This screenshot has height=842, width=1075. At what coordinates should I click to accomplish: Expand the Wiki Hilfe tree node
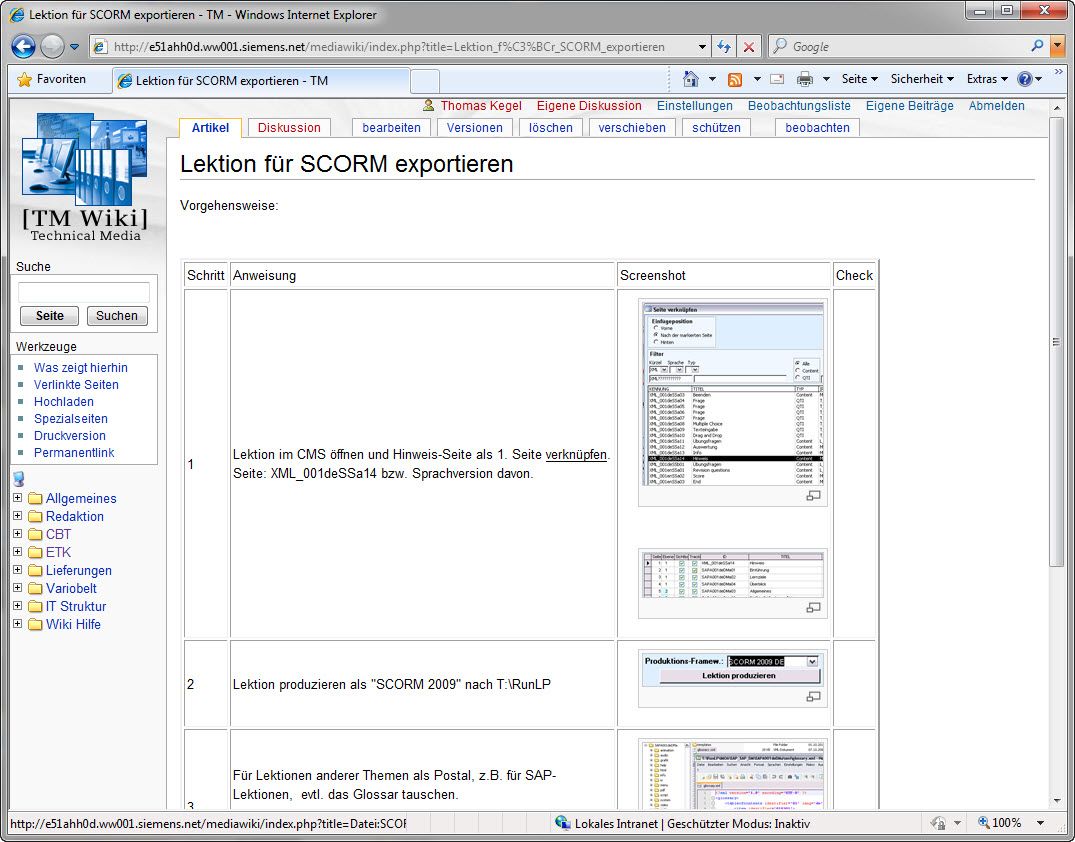click(x=18, y=624)
